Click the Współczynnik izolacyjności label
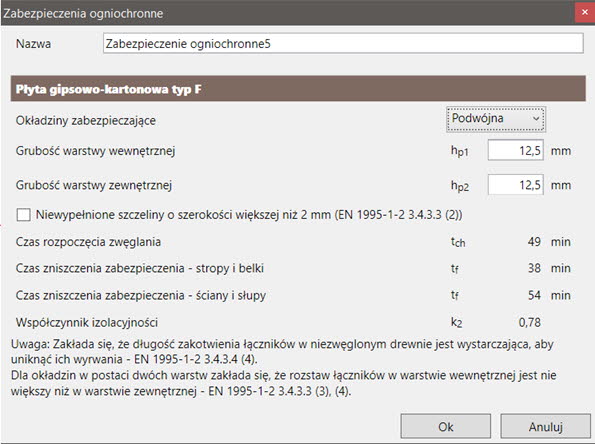595x444 pixels. 87,323
